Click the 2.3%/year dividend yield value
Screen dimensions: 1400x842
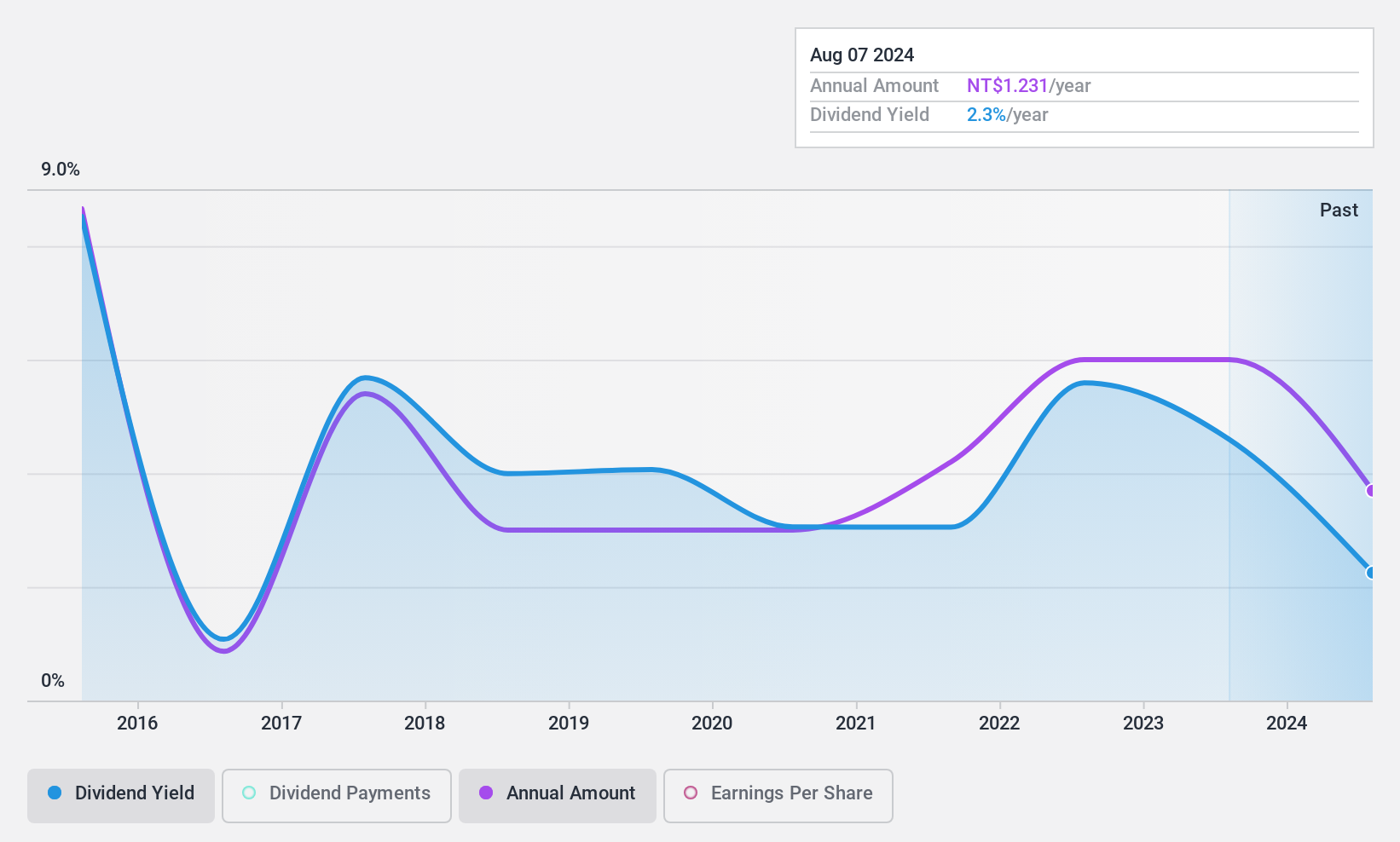[1007, 115]
